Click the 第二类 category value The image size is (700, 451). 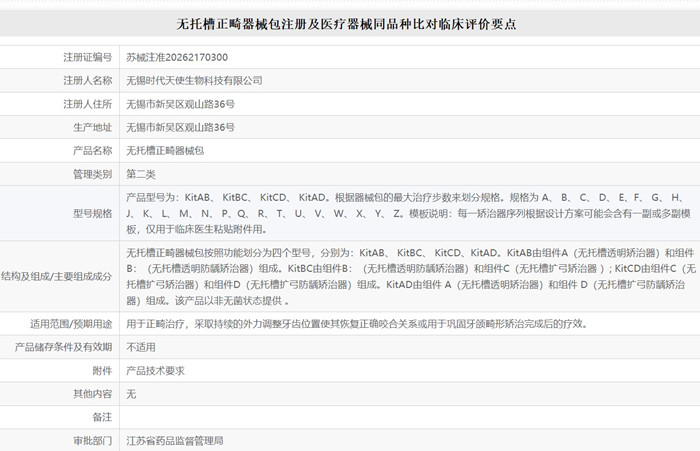pos(141,174)
